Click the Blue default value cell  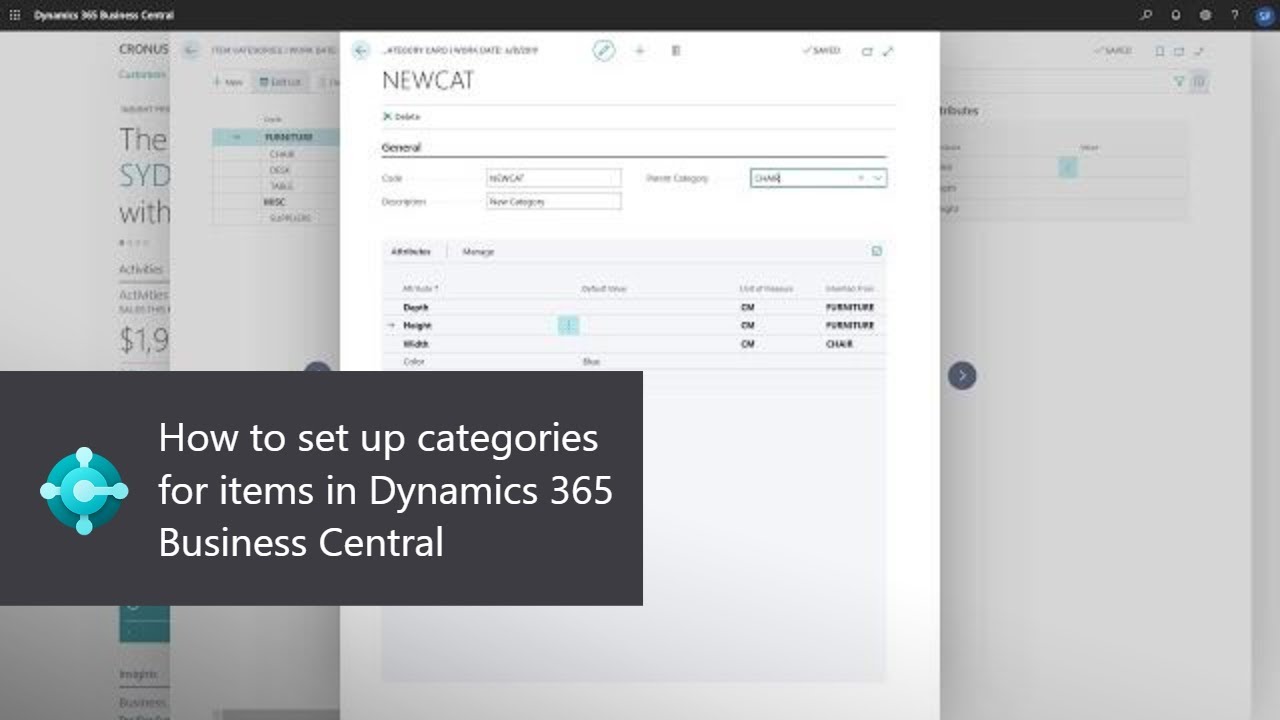tap(591, 361)
